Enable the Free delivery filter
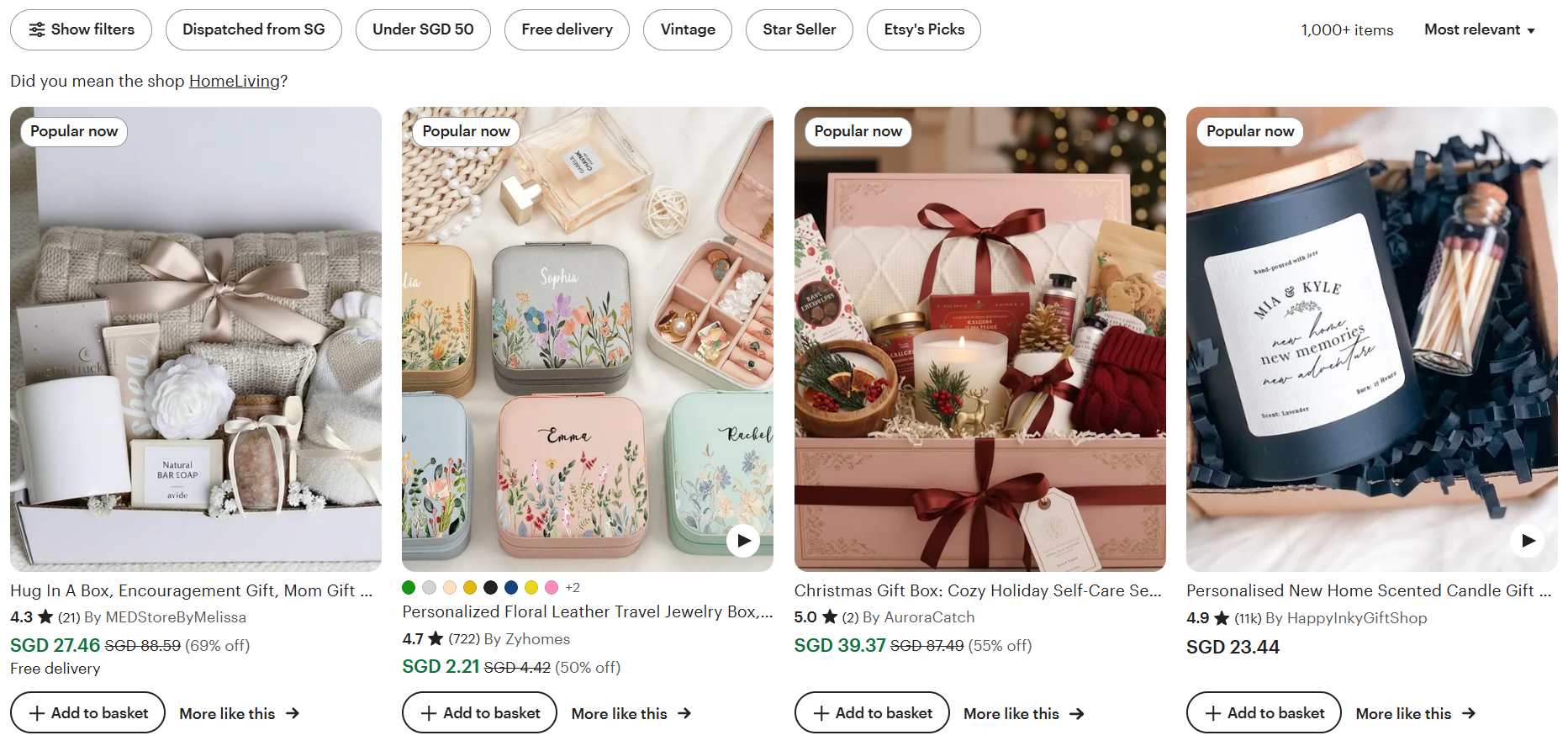The height and width of the screenshot is (746, 1568). [567, 29]
